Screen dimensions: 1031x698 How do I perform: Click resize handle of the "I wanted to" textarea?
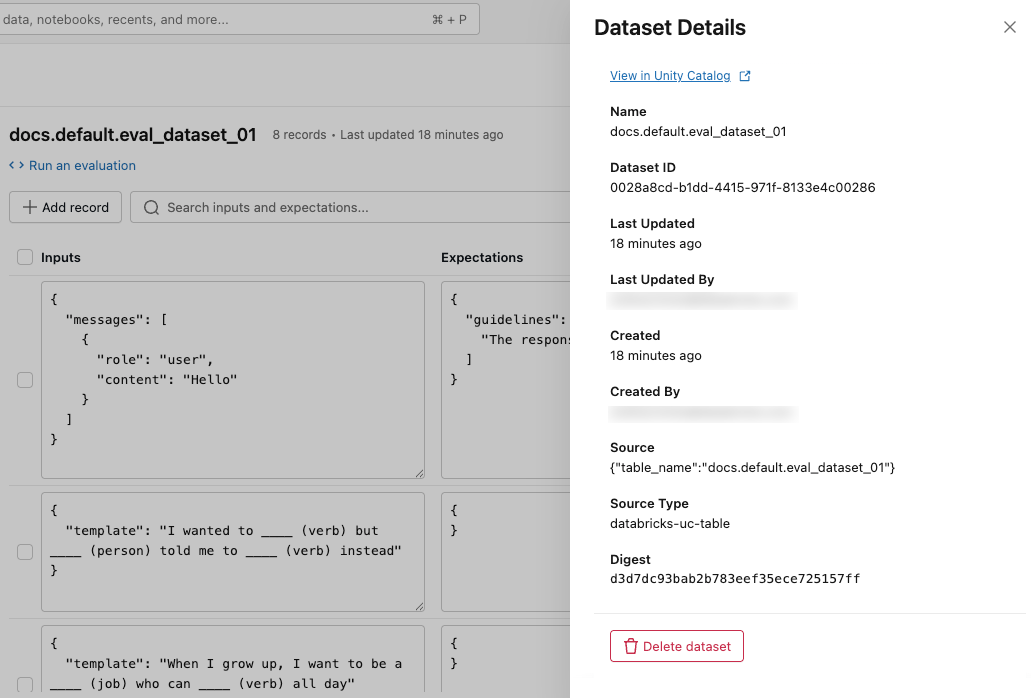pyautogui.click(x=419, y=605)
